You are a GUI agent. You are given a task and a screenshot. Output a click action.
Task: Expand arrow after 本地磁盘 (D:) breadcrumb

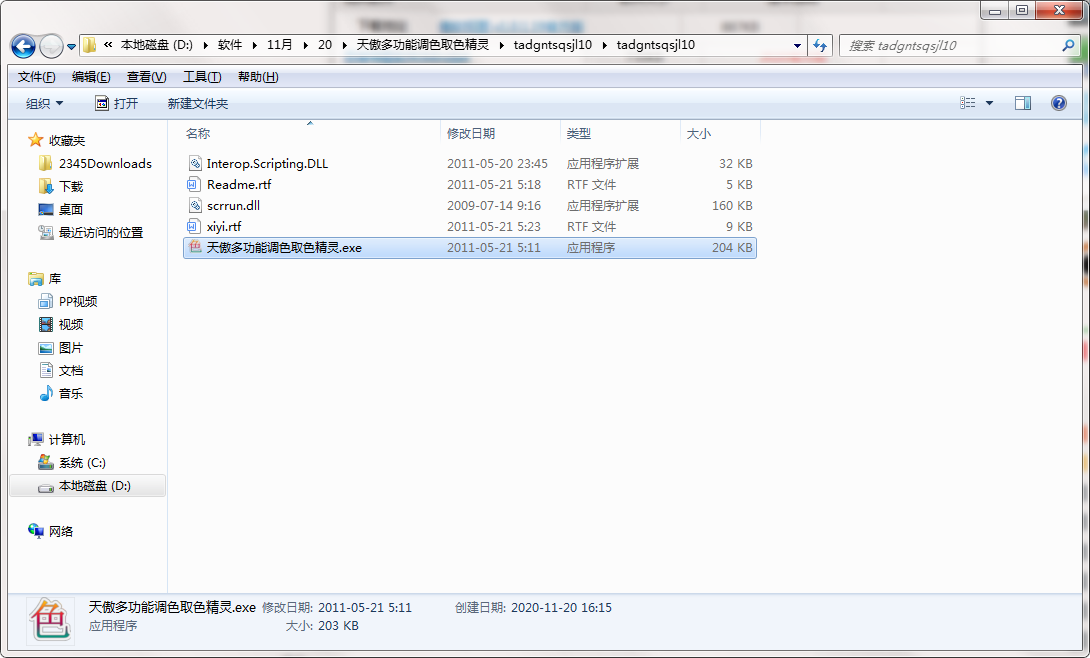(206, 45)
